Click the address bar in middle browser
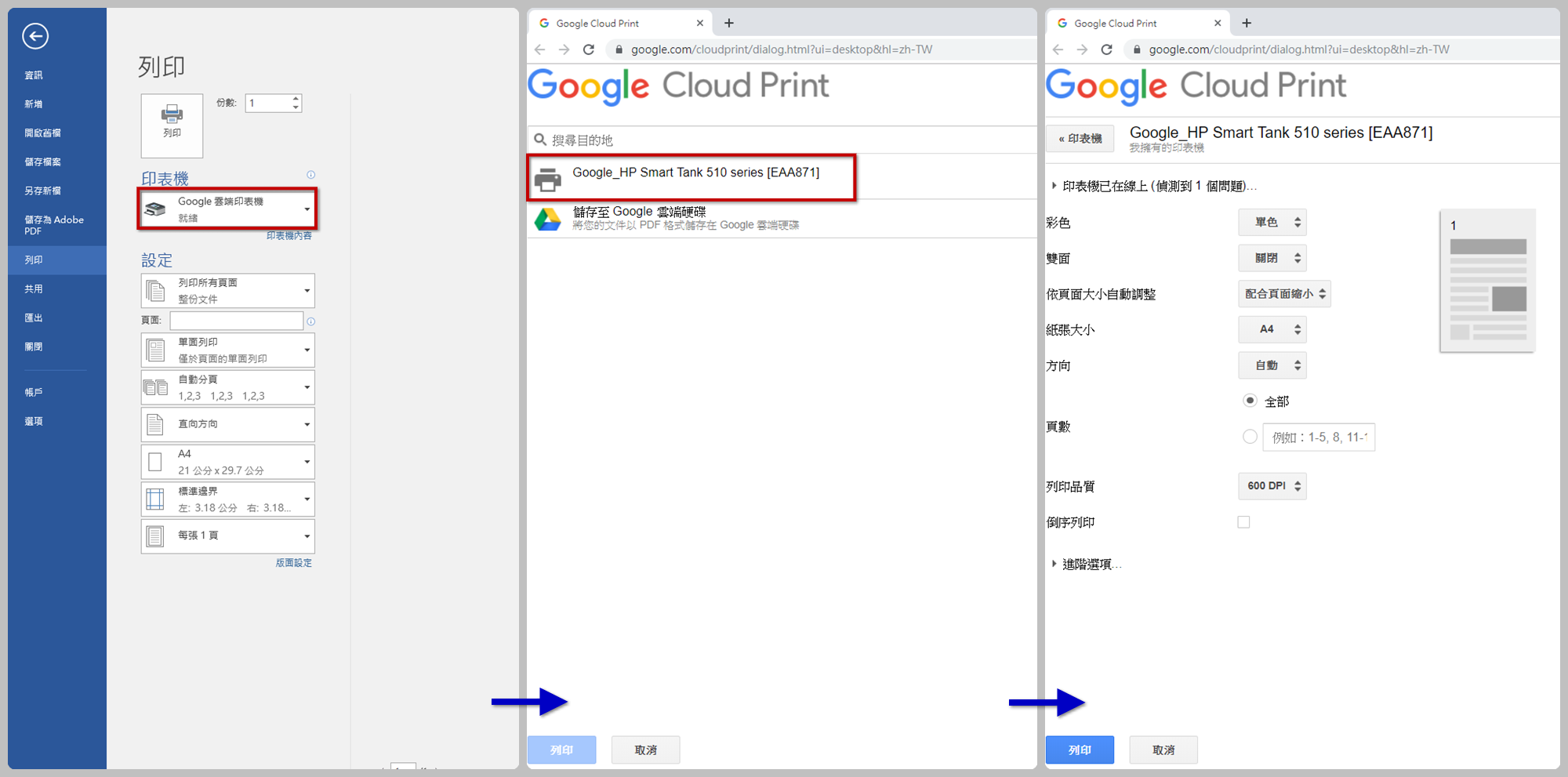 823,49
